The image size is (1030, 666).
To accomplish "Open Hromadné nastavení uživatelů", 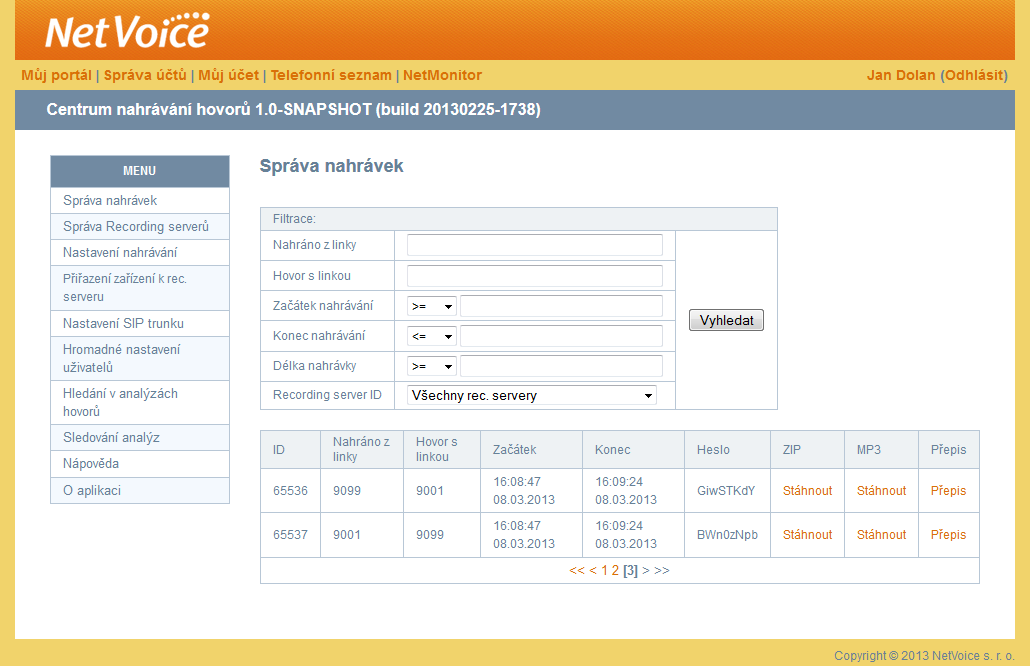I will point(140,359).
